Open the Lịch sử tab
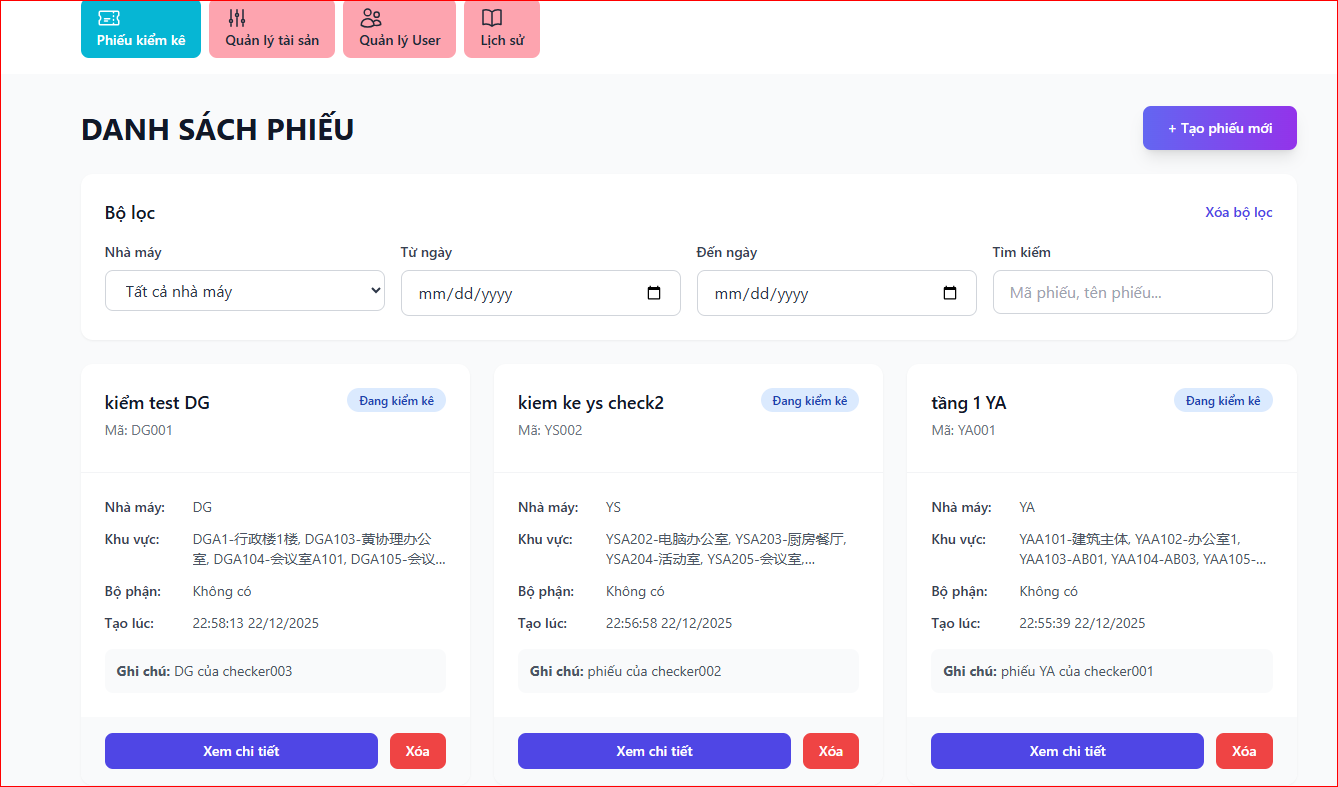 pos(502,30)
